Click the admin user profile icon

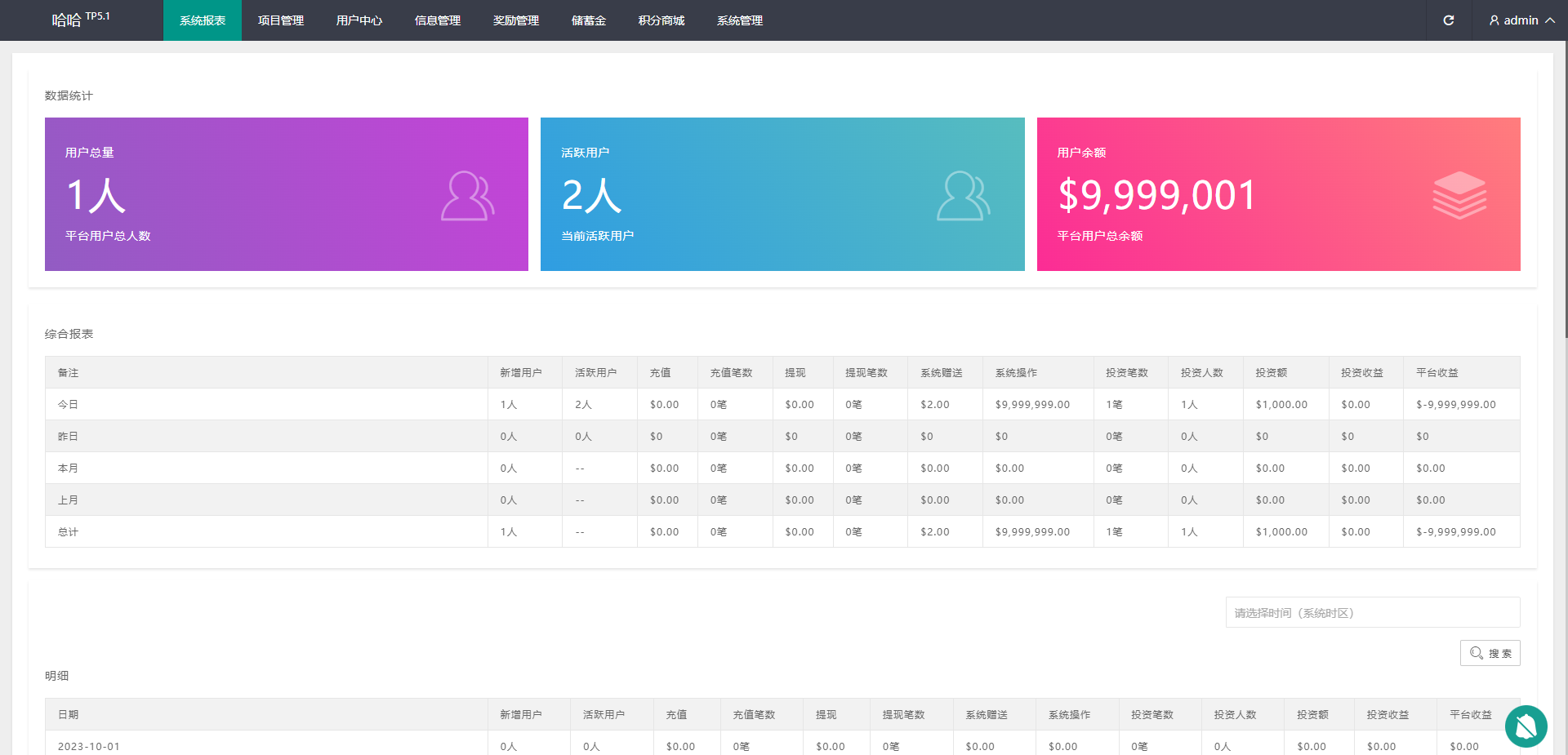pos(1494,20)
